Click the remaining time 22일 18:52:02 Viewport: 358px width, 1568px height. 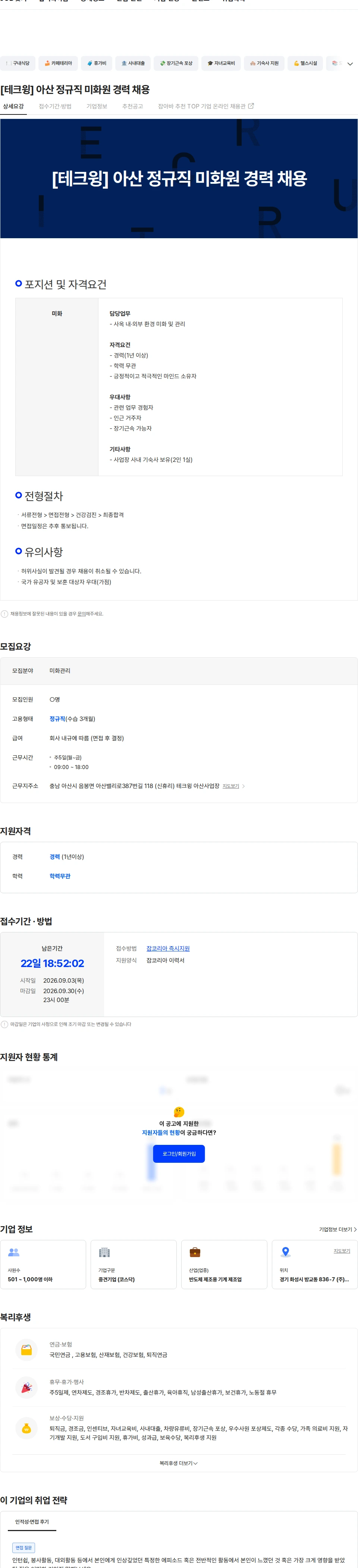tap(52, 964)
